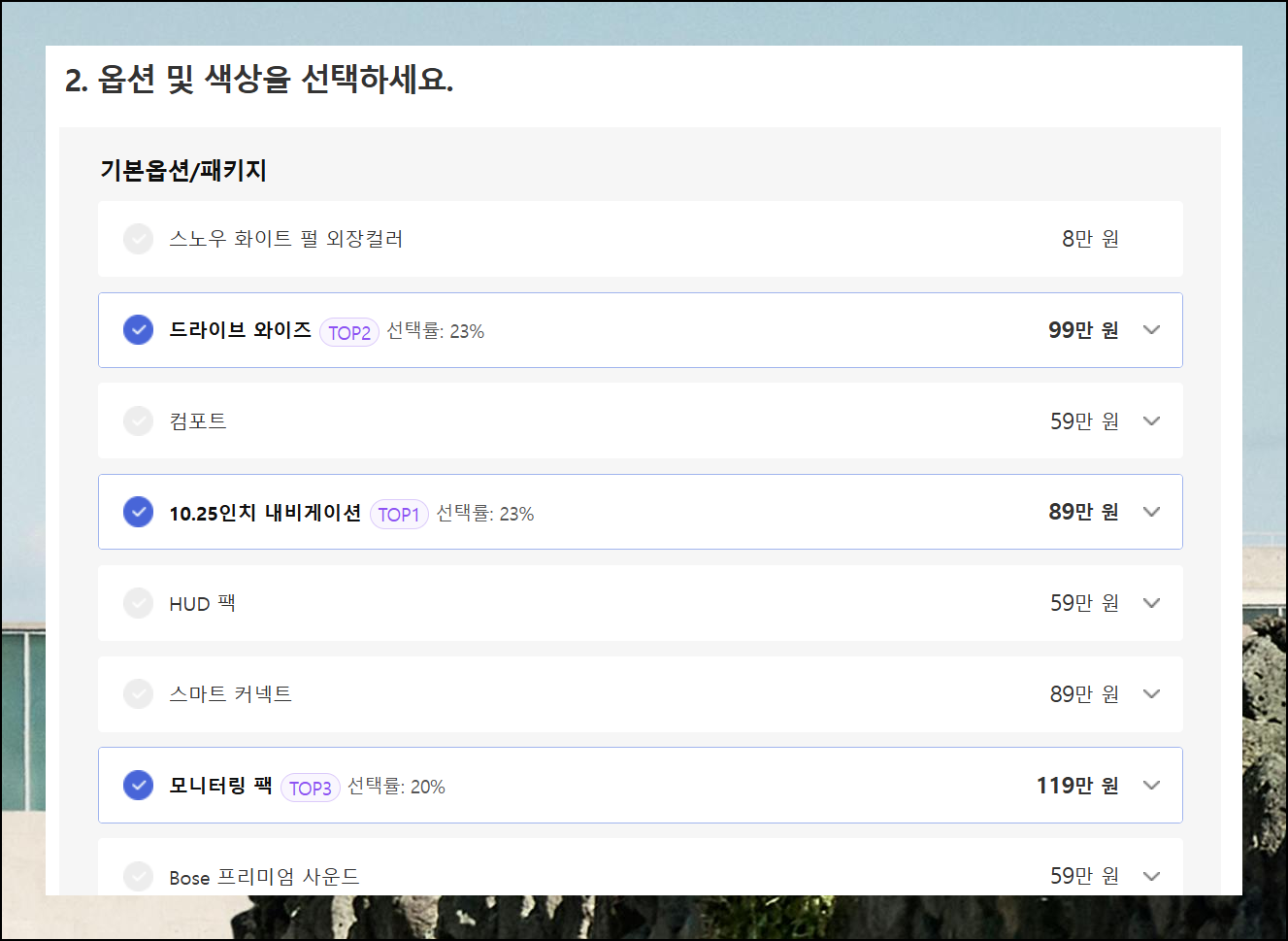Image resolution: width=1288 pixels, height=941 pixels.
Task: Expand 드라이브 와이즈 details chevron
Action: point(1152,330)
